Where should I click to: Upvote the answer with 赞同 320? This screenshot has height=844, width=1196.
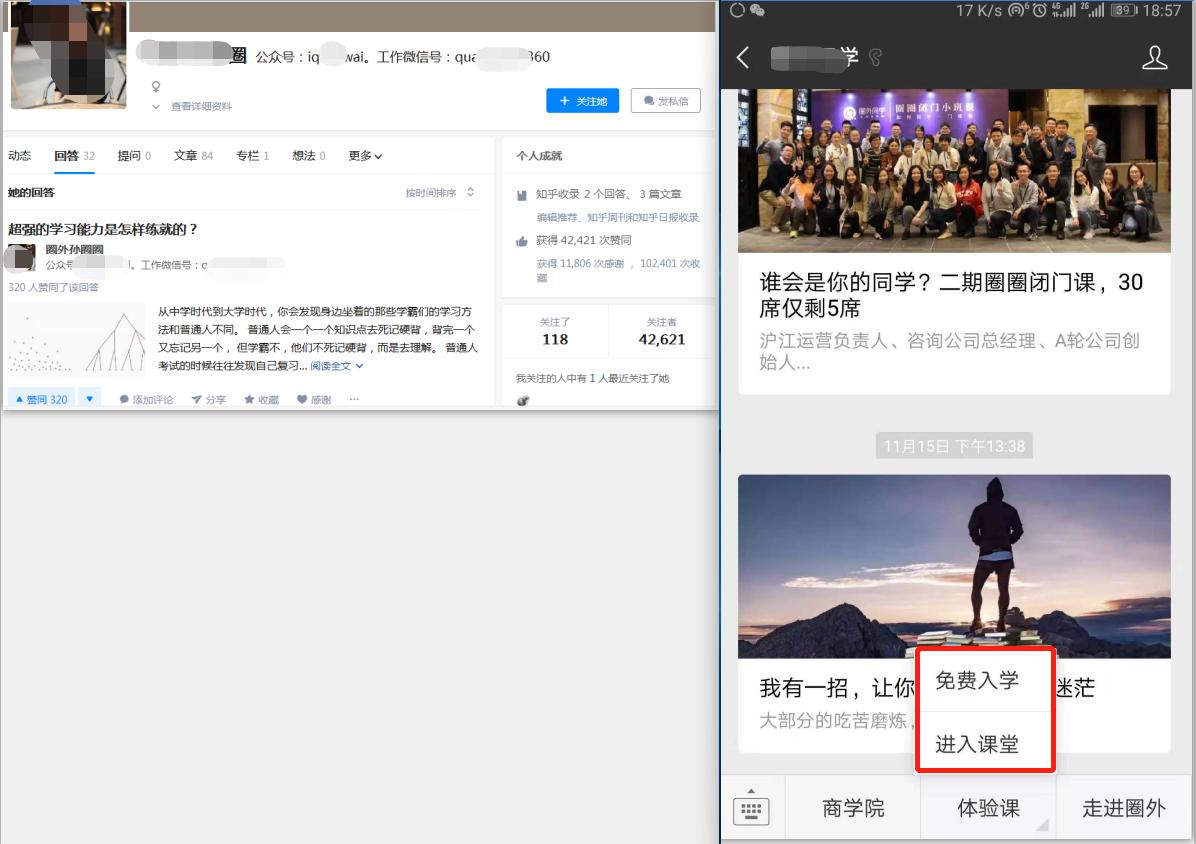click(41, 398)
